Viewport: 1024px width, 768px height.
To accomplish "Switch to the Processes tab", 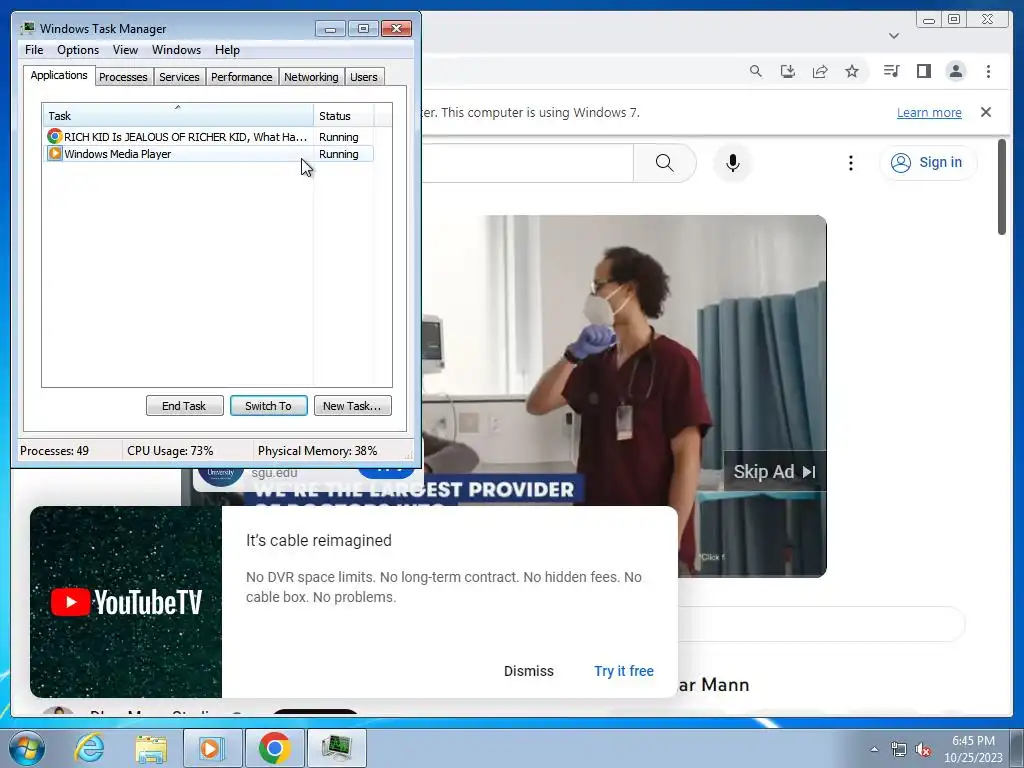I will pos(123,77).
